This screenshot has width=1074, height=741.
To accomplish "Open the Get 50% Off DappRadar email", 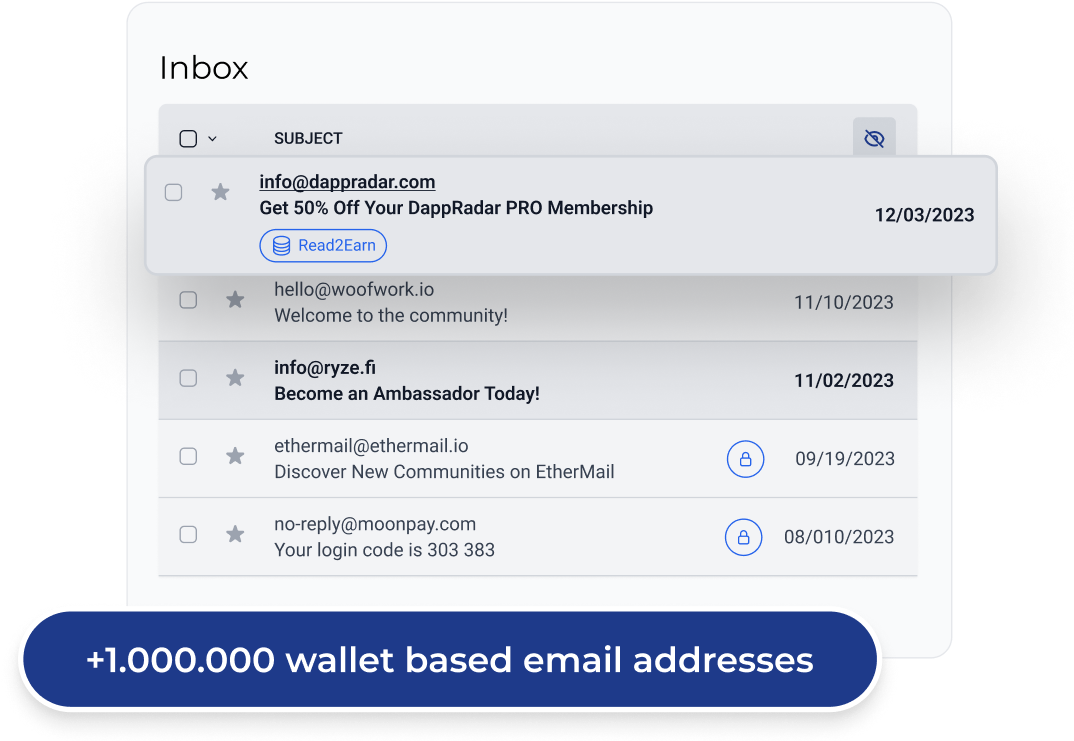I will (x=456, y=208).
